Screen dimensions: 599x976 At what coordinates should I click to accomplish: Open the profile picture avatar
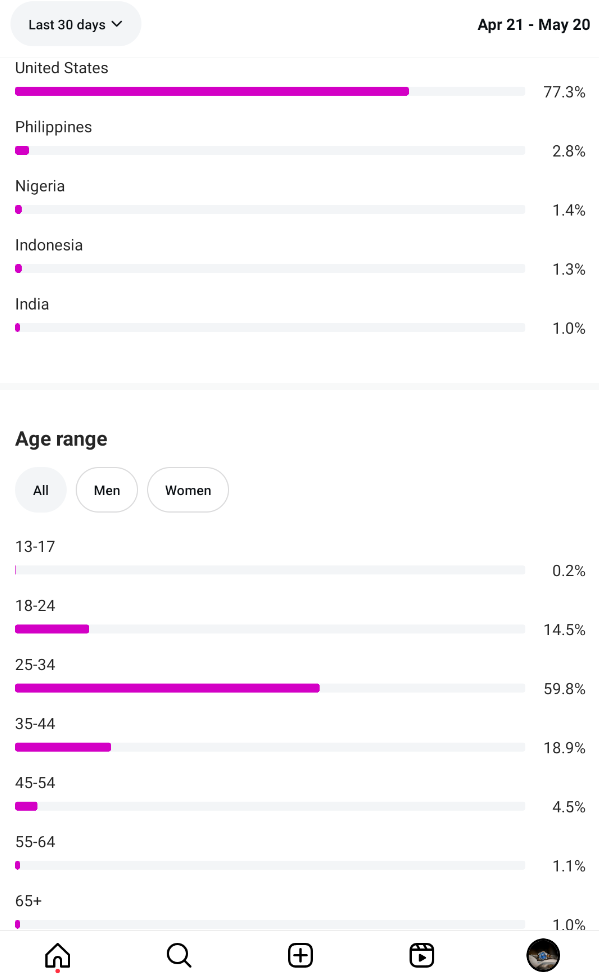pyautogui.click(x=543, y=955)
